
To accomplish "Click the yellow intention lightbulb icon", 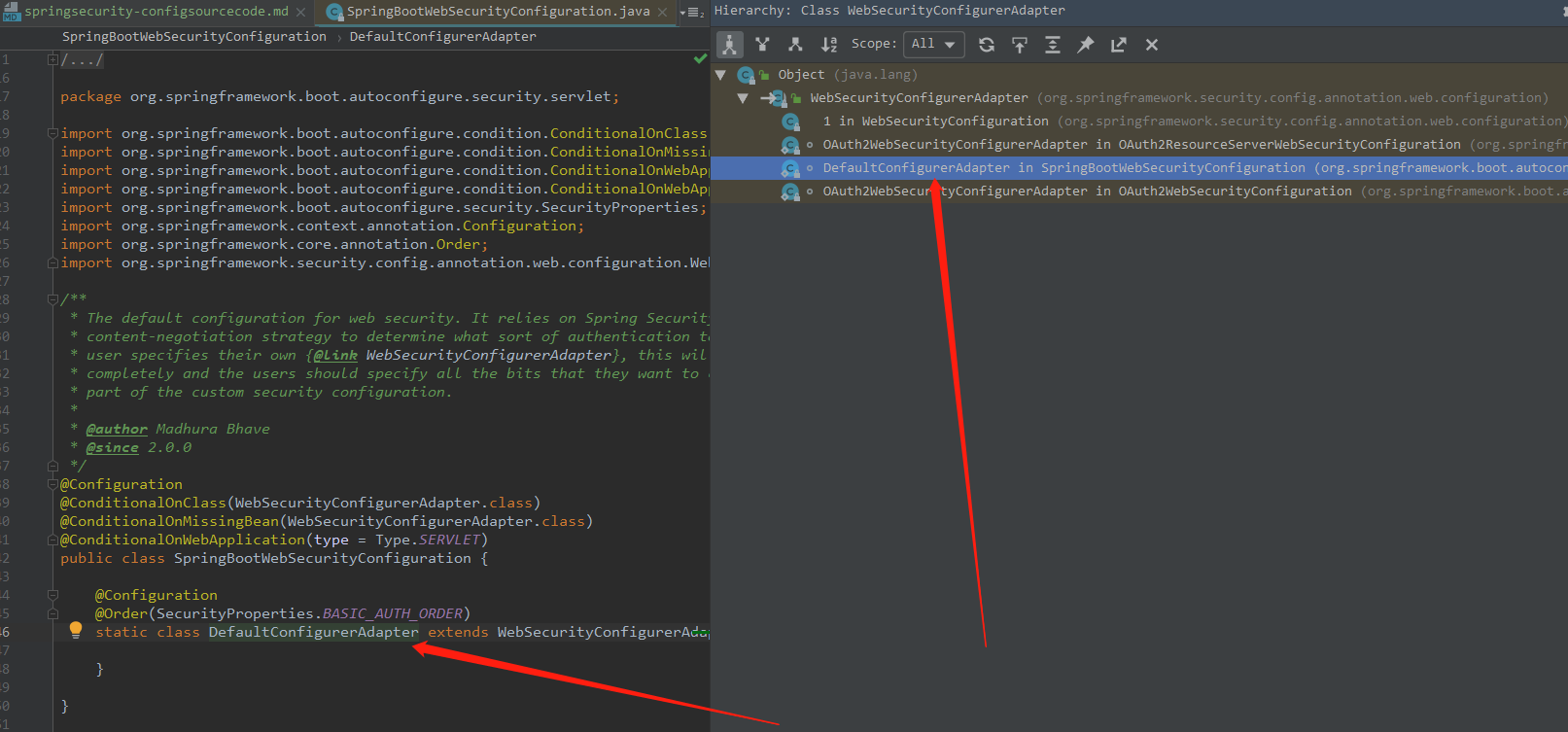I will click(x=76, y=630).
